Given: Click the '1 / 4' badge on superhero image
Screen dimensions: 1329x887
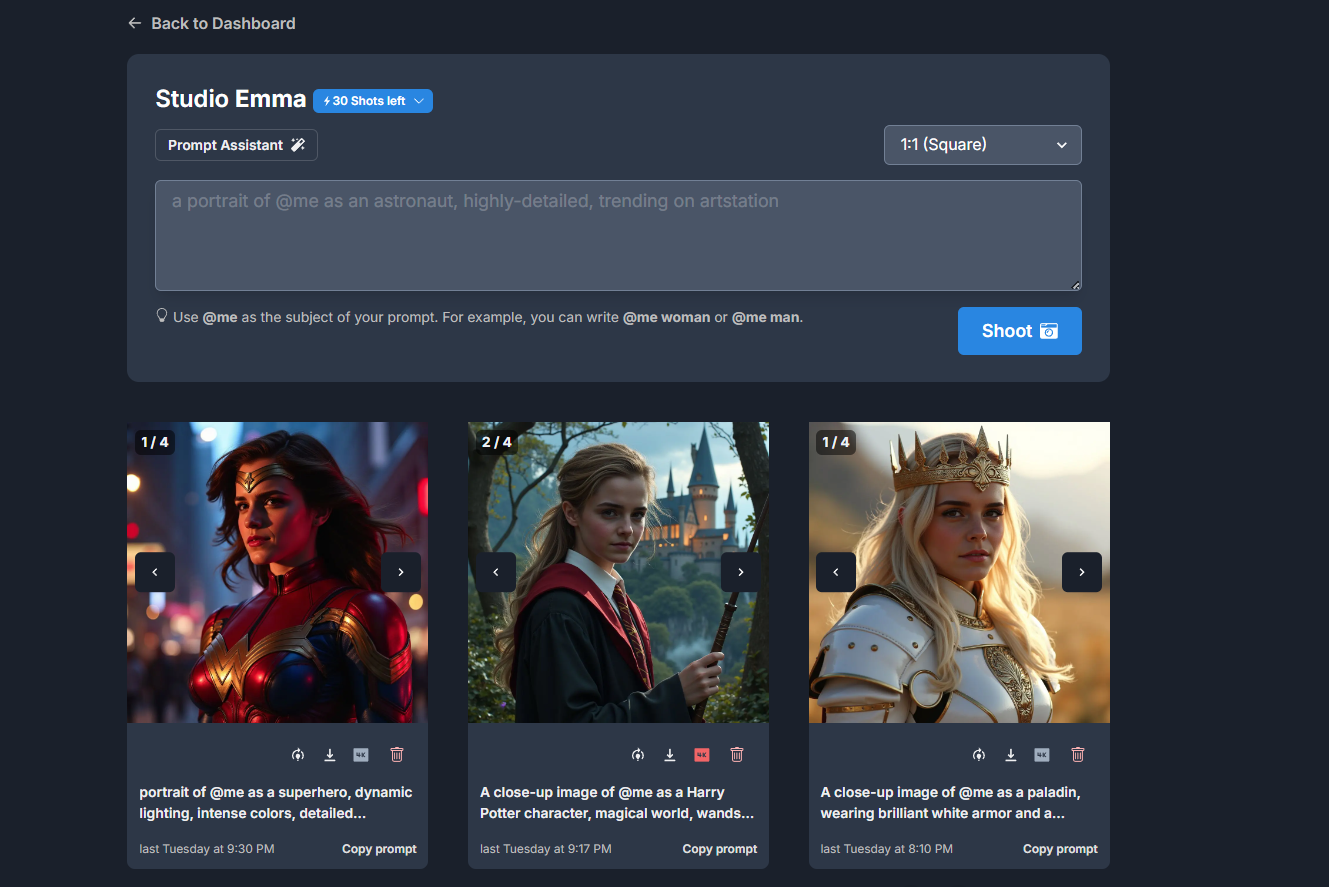Looking at the screenshot, I should pyautogui.click(x=155, y=442).
